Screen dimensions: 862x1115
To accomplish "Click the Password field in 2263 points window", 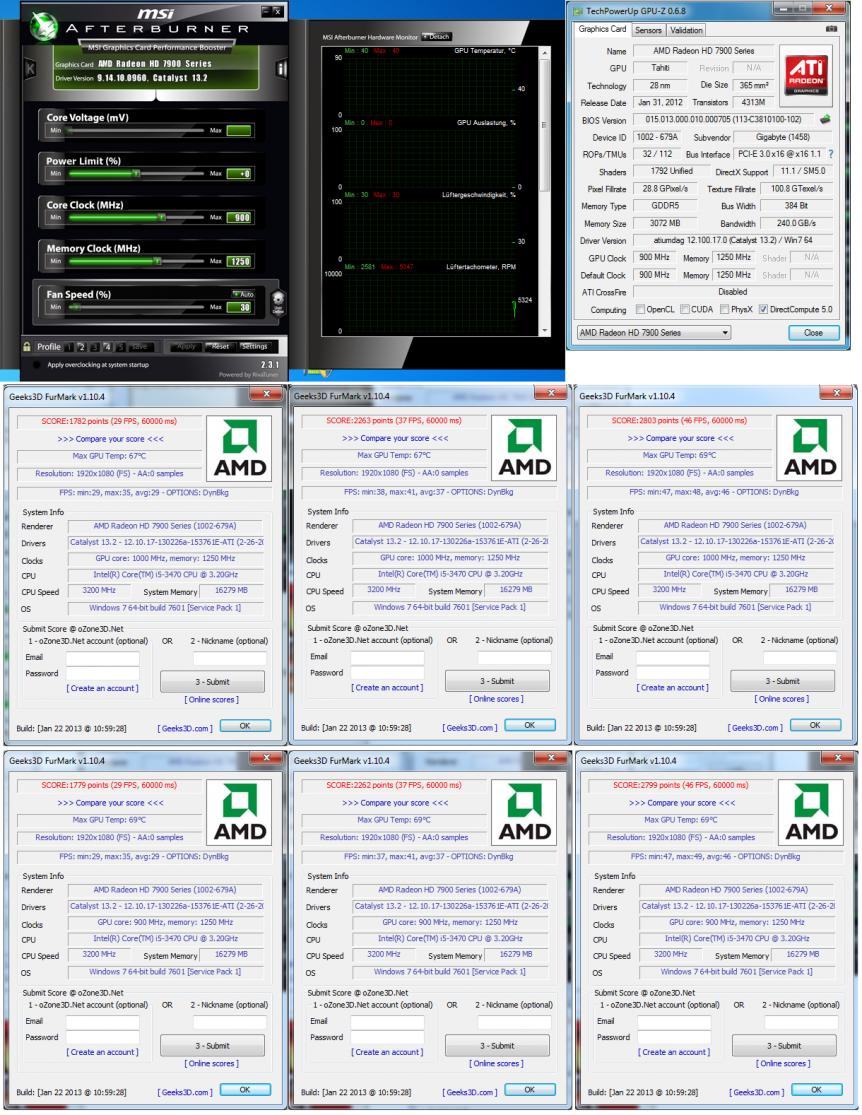I will pyautogui.click(x=388, y=672).
